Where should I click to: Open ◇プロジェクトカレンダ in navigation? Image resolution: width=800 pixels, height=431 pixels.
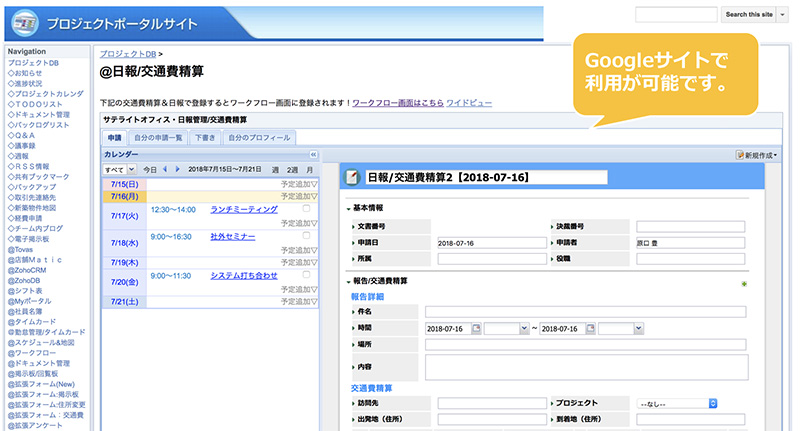45,94
